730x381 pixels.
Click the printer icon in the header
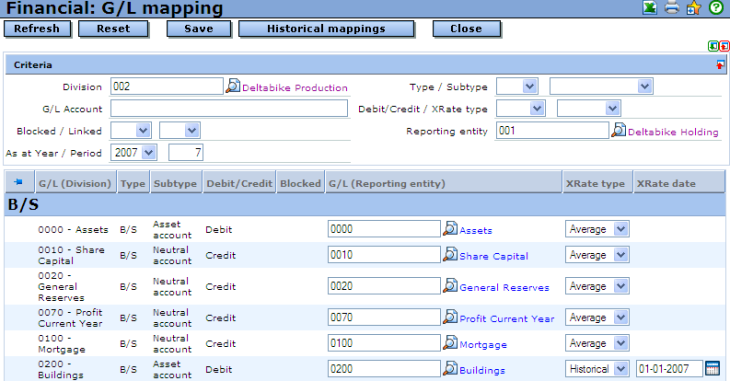(672, 7)
